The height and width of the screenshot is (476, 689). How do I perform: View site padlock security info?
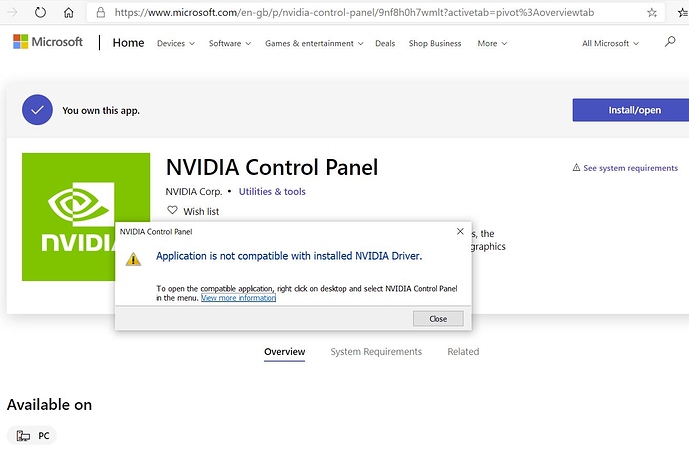pyautogui.click(x=101, y=12)
